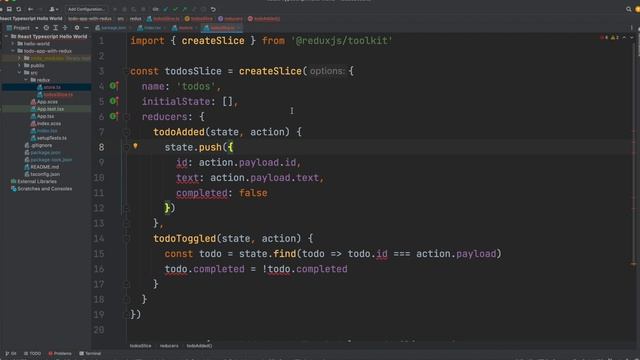Viewport: 640px width, 360px height.
Task: Open Project panel settings gear
Action: coord(77,28)
